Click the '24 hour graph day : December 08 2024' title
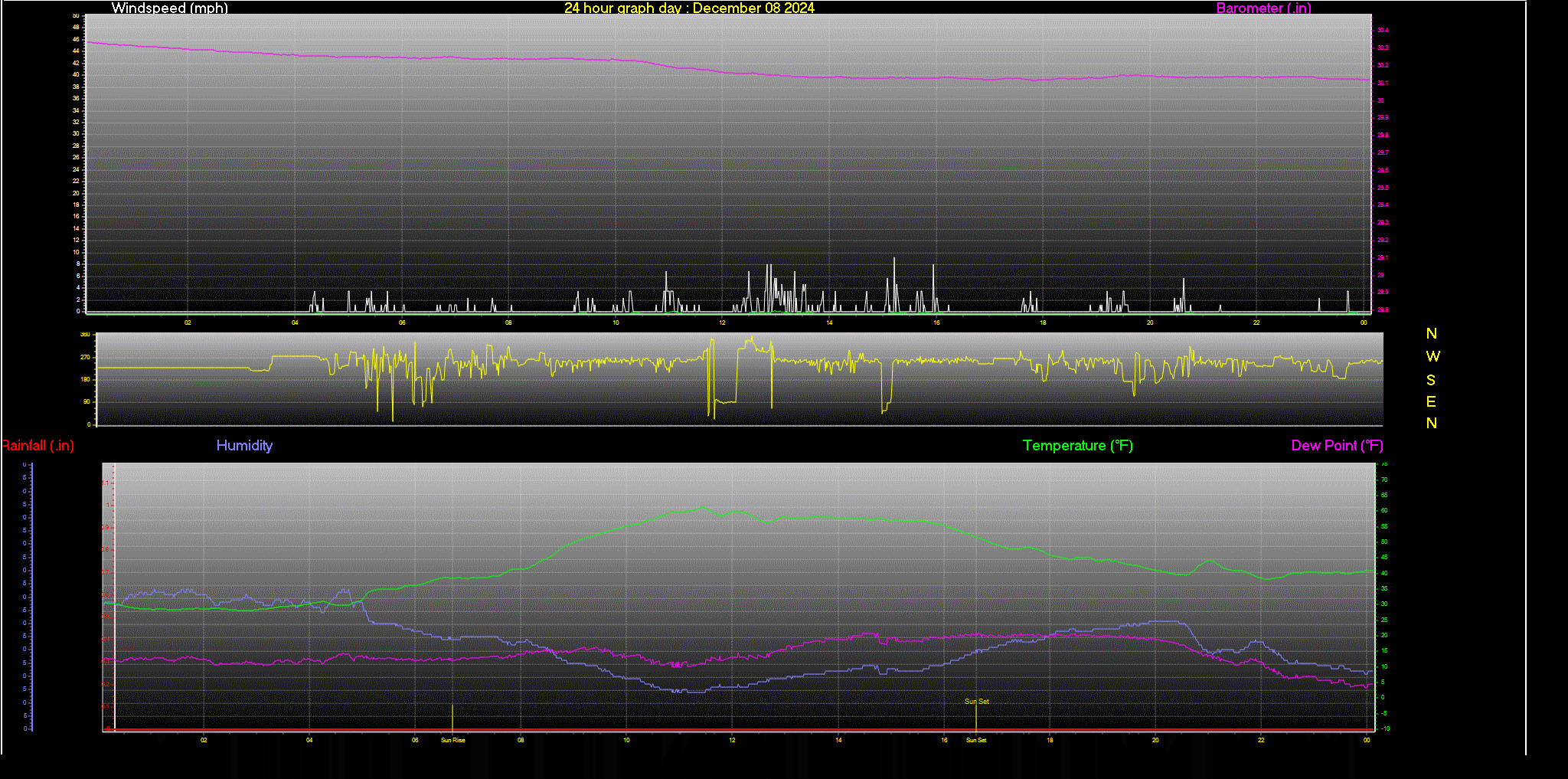This screenshot has width=1568, height=779. (x=689, y=8)
